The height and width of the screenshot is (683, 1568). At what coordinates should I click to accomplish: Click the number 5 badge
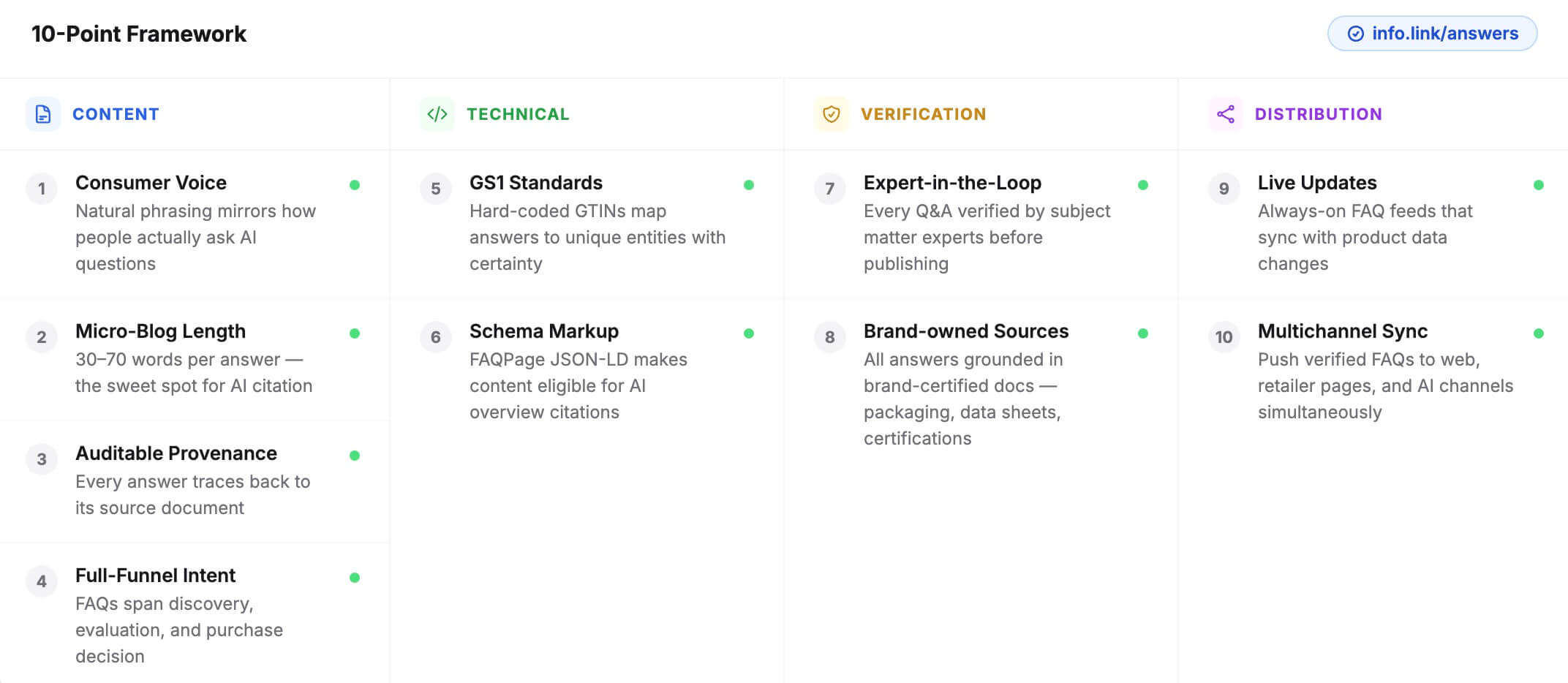[x=436, y=189]
